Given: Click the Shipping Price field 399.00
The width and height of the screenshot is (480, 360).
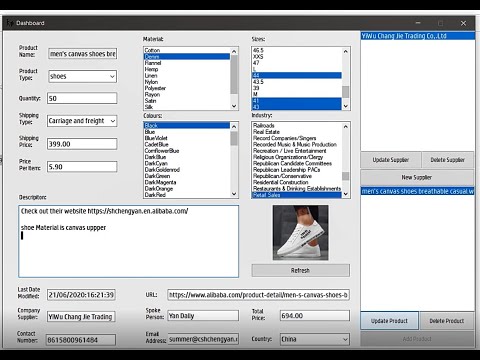Looking at the screenshot, I should click(x=82, y=144).
